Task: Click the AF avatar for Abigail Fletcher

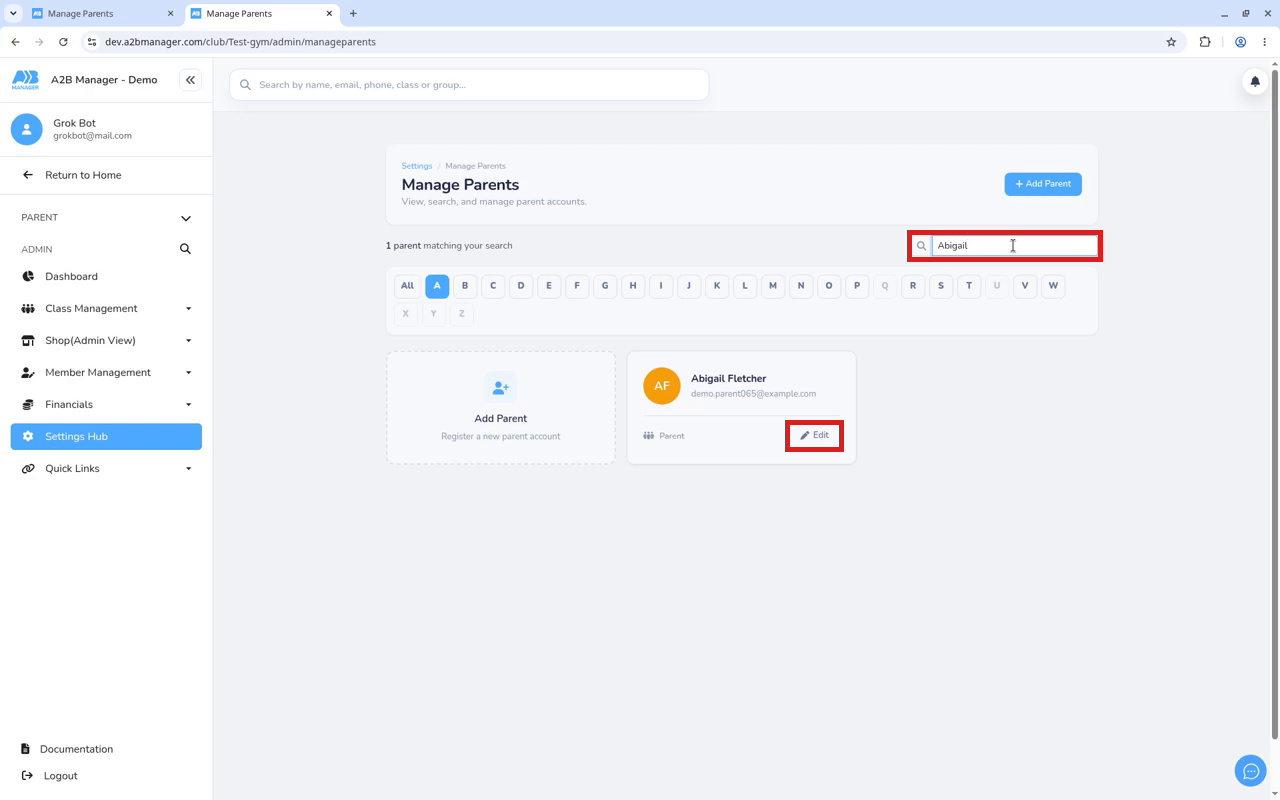Action: click(x=662, y=386)
